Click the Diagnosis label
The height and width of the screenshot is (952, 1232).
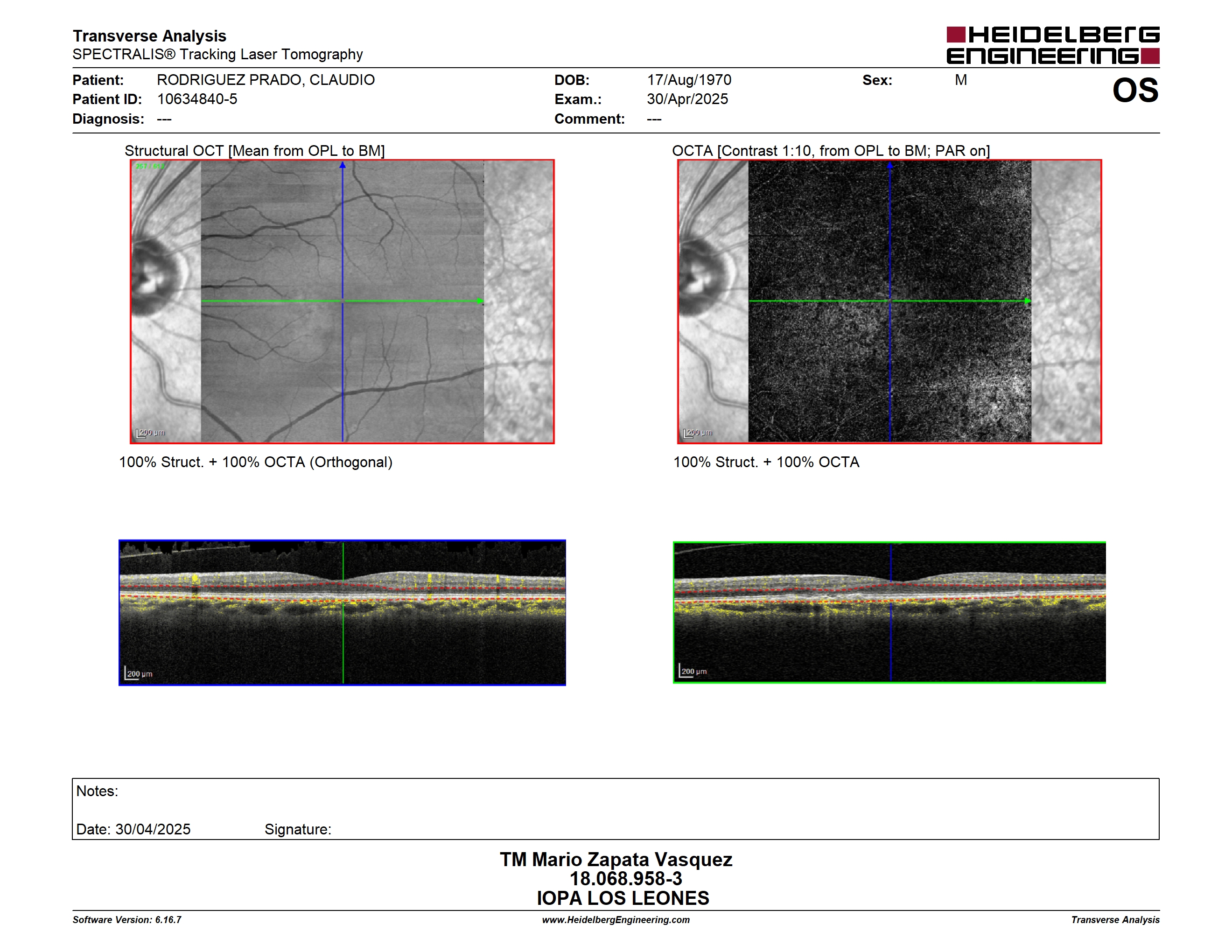coord(108,119)
